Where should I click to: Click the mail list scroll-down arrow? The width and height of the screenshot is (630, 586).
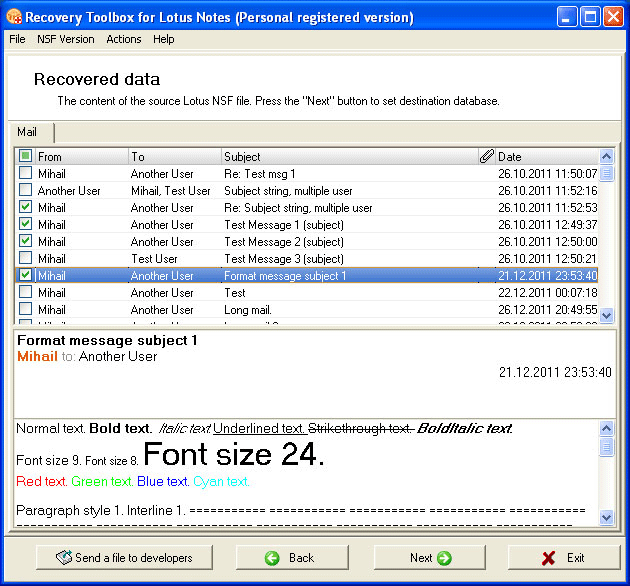point(606,315)
